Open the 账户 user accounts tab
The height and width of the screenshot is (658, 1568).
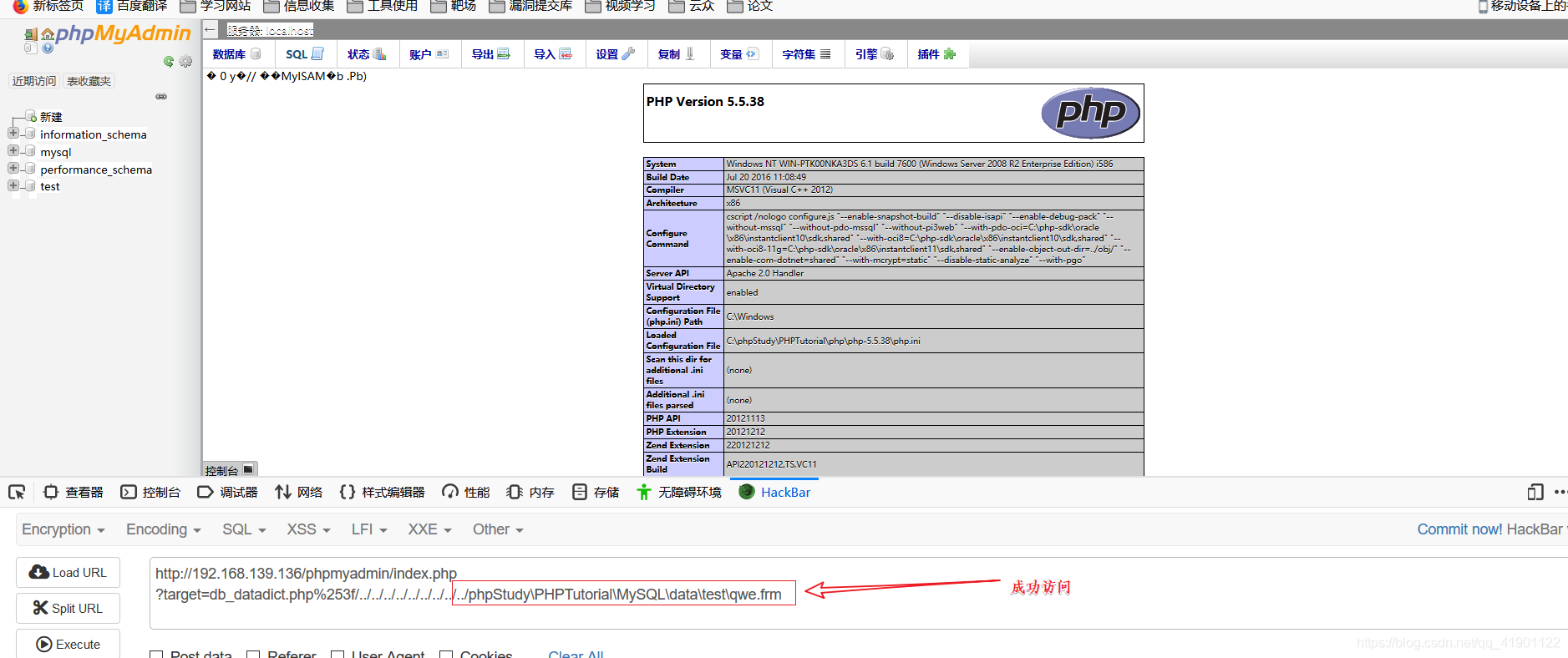pyautogui.click(x=429, y=54)
